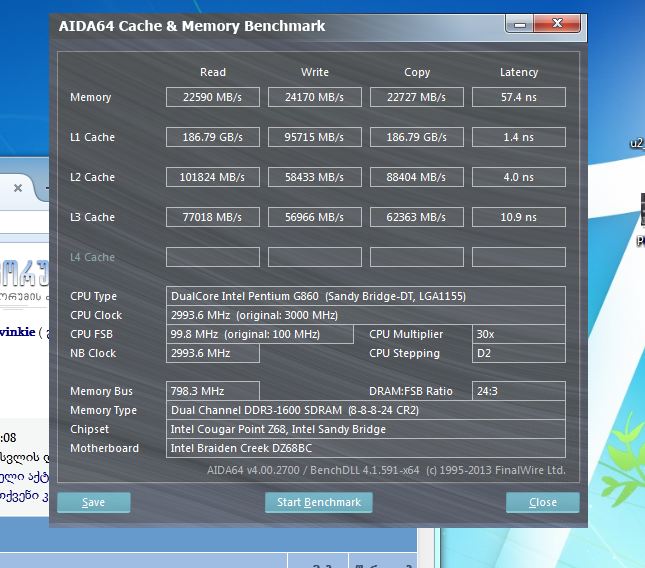Select L1 Cache Read 186.79 GB/s
Viewport: 645px width, 568px height.
pos(213,137)
